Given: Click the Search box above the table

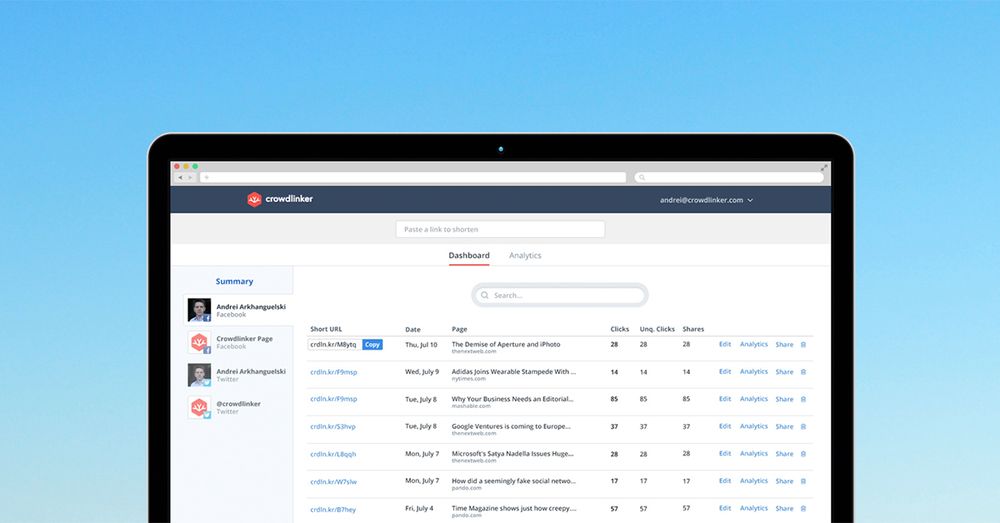Looking at the screenshot, I should click(x=560, y=295).
